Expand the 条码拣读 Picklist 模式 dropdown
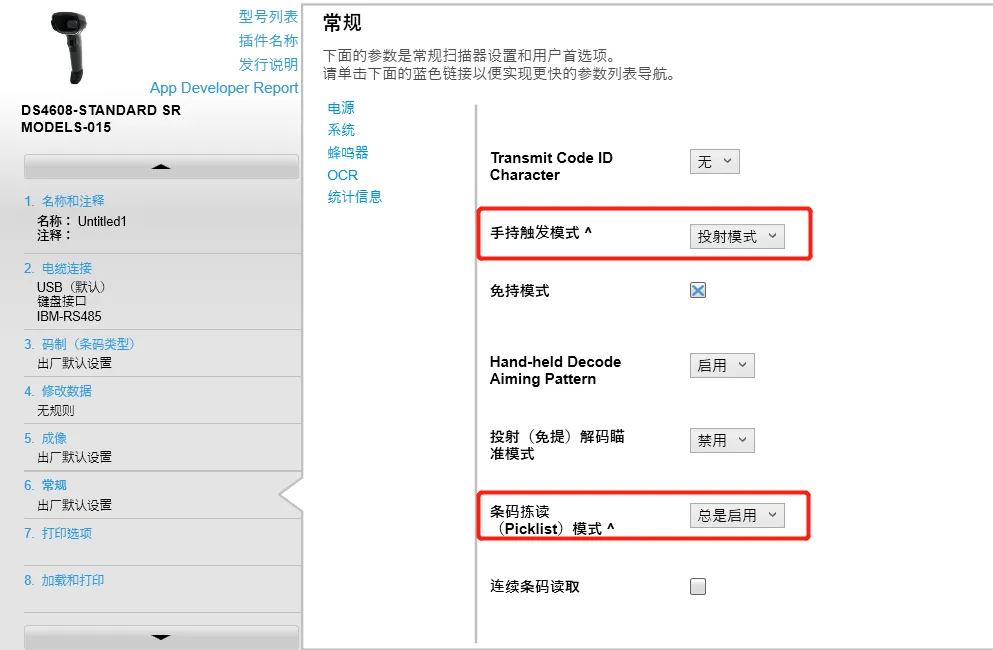This screenshot has width=993, height=650. click(x=737, y=515)
